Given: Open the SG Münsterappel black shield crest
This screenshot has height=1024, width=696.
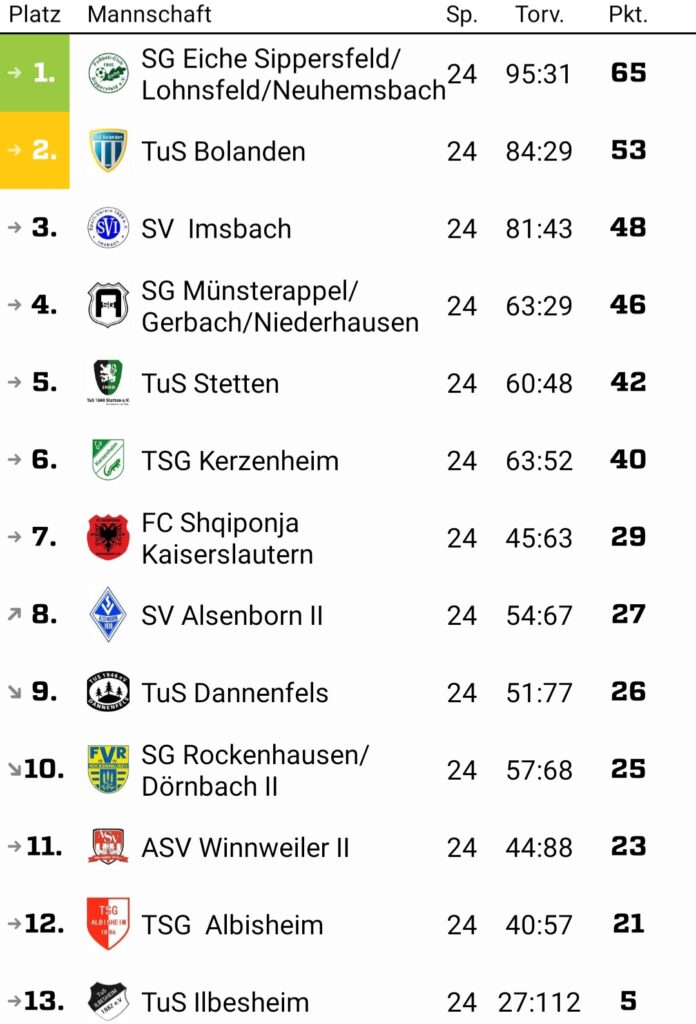Looking at the screenshot, I should (x=108, y=304).
